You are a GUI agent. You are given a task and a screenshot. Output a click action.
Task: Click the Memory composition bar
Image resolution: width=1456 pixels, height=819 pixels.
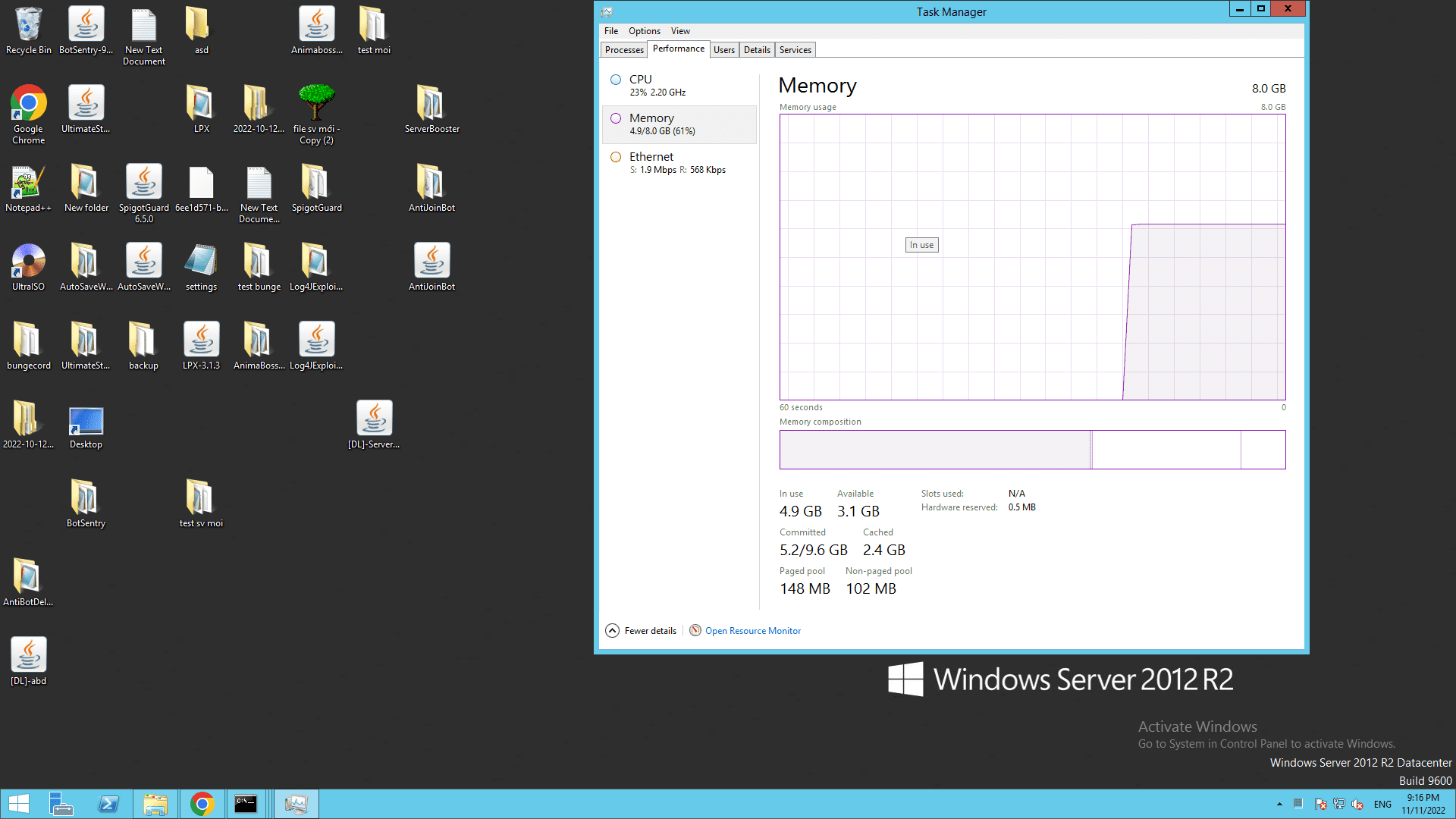tap(1031, 450)
